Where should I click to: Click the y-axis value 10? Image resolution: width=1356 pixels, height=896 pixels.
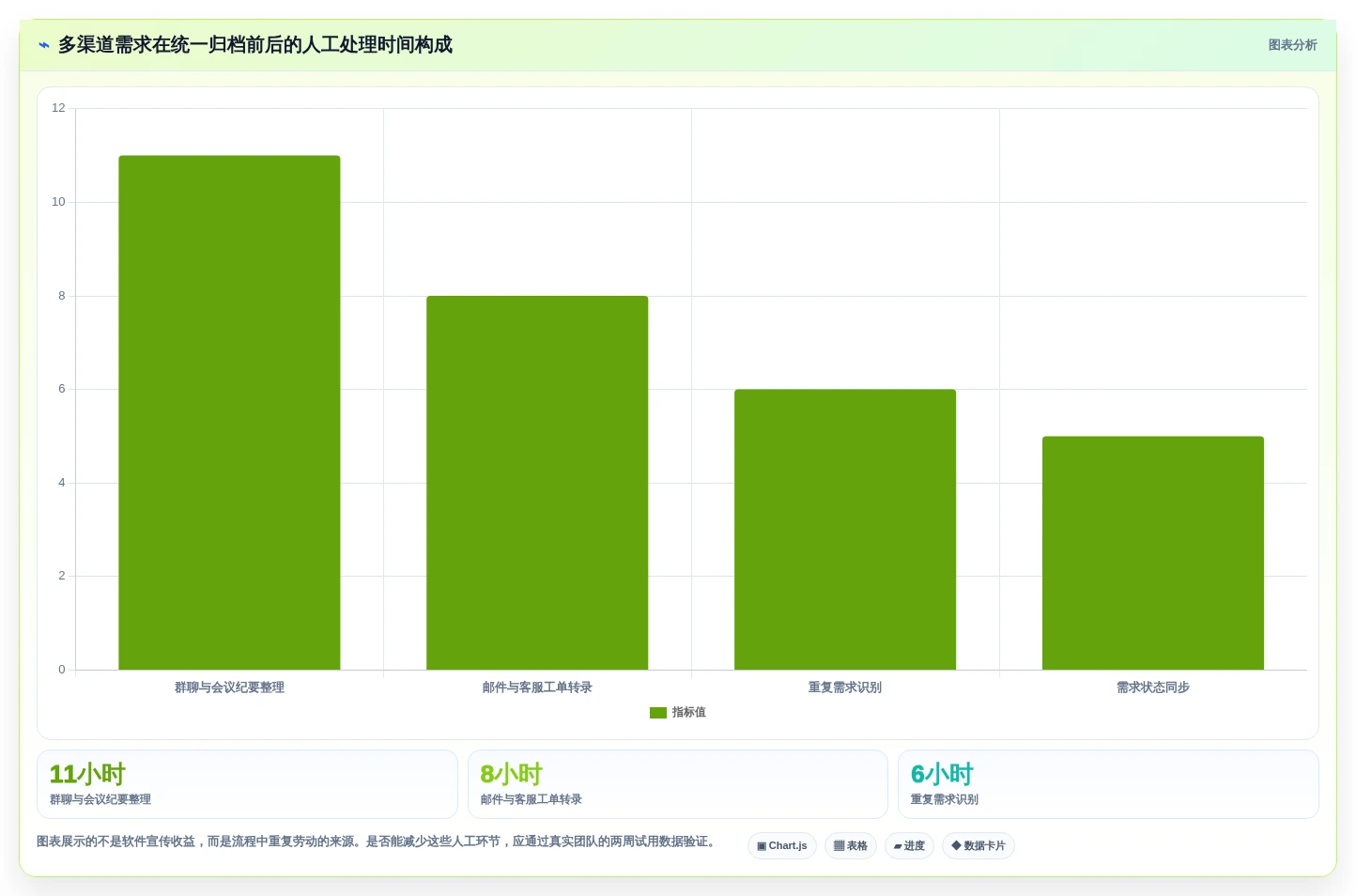(58, 202)
